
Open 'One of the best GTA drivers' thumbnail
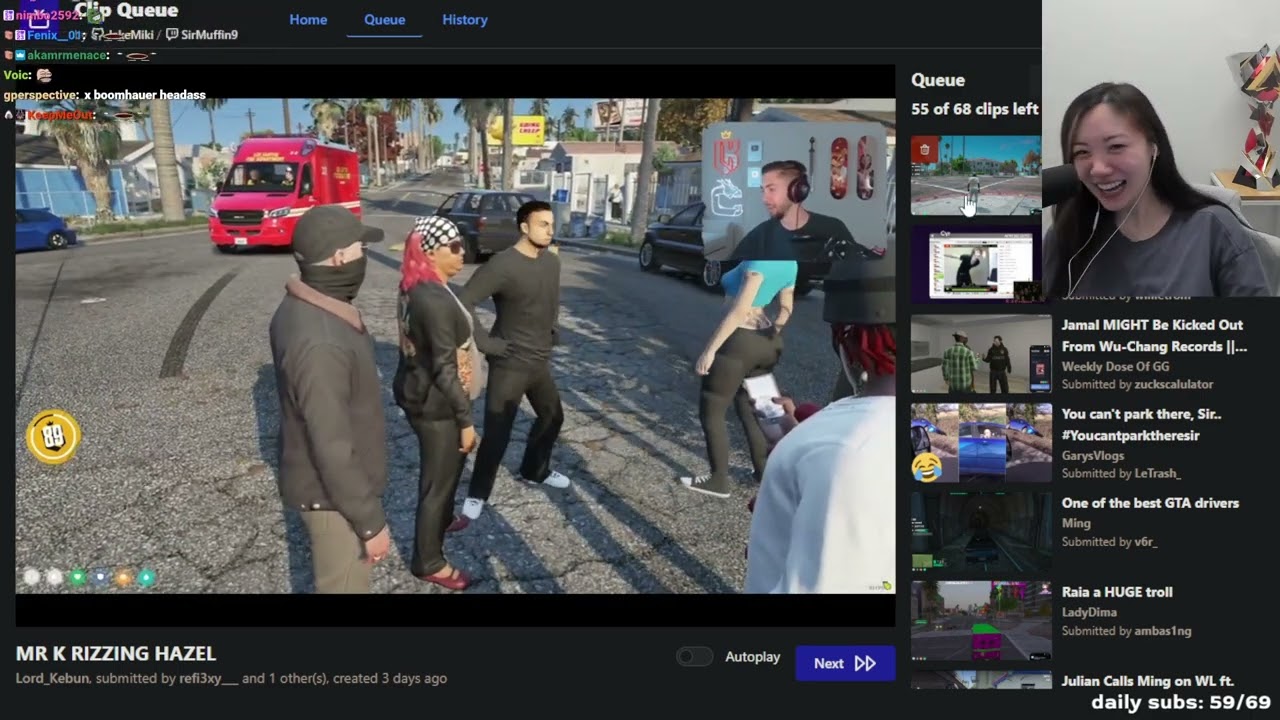click(x=981, y=532)
